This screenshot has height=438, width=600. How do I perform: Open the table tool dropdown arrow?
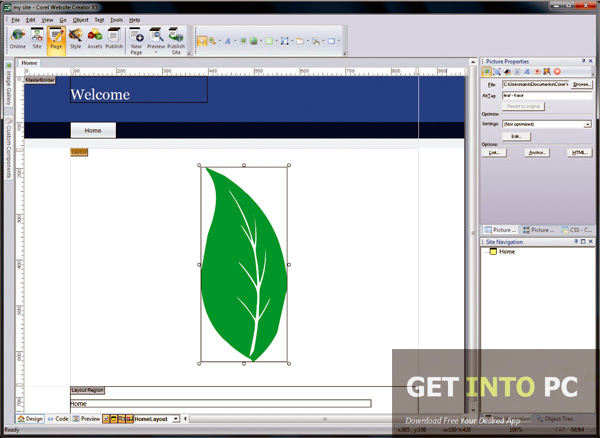pos(276,41)
